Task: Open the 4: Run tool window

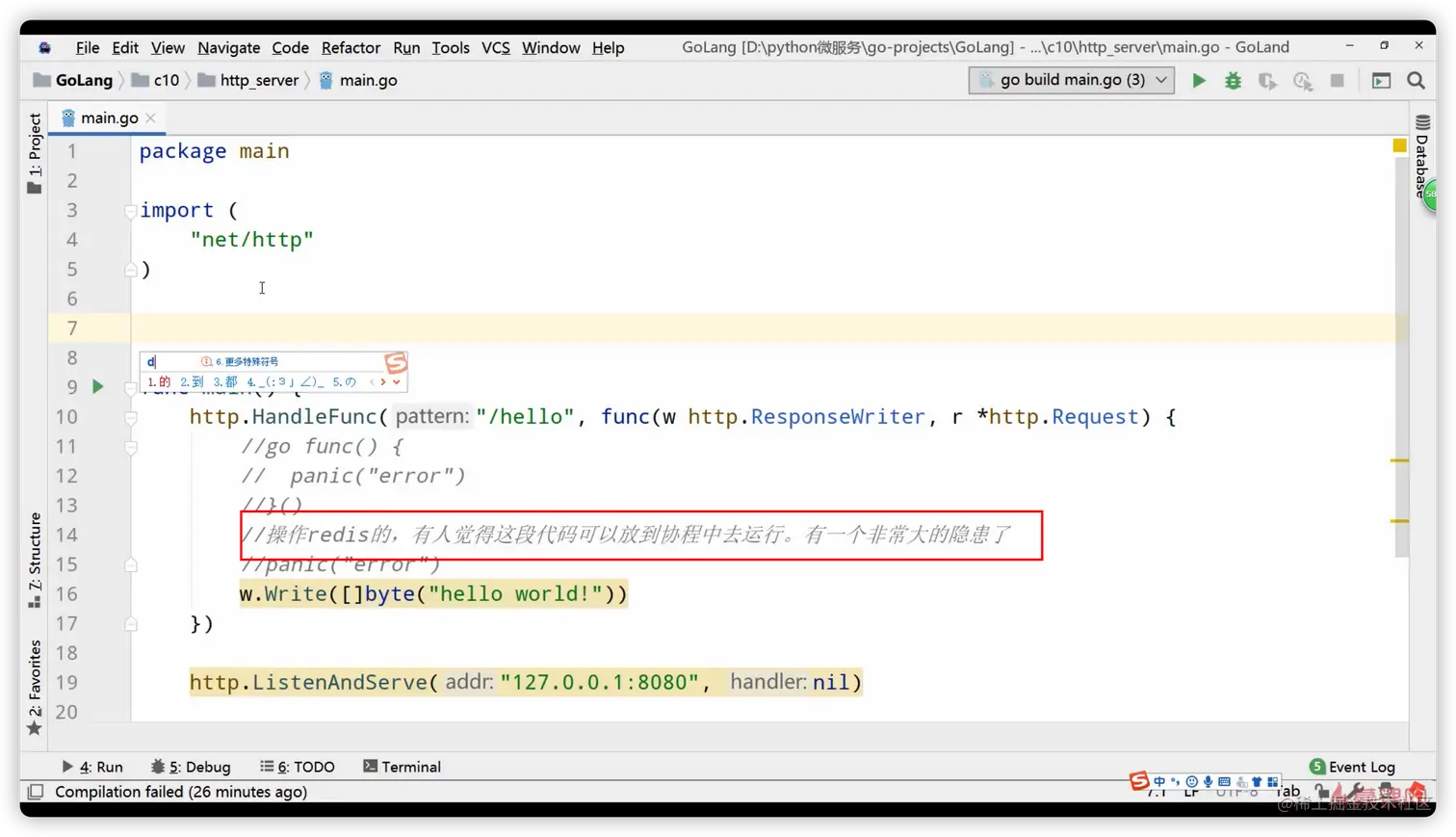Action: click(92, 767)
